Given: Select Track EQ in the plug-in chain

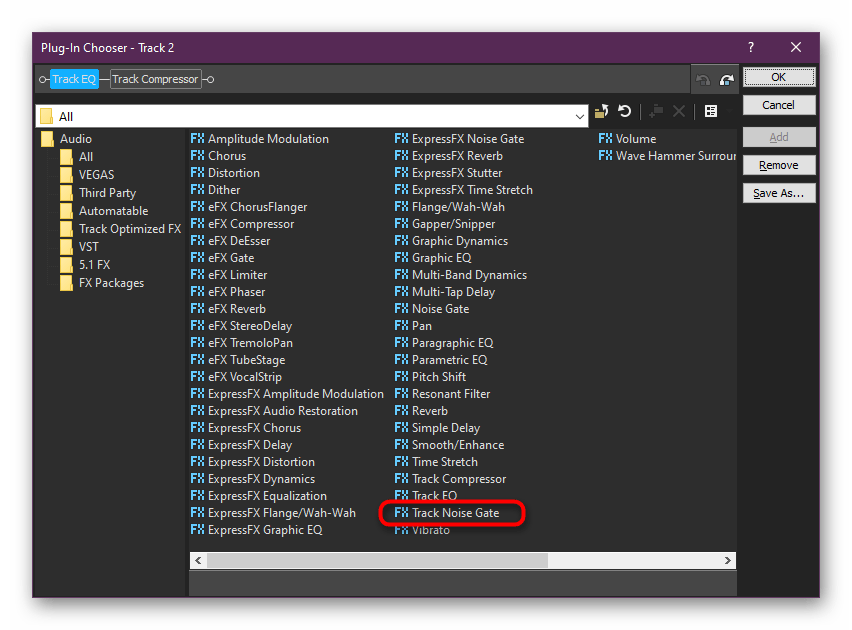Looking at the screenshot, I should coord(74,79).
